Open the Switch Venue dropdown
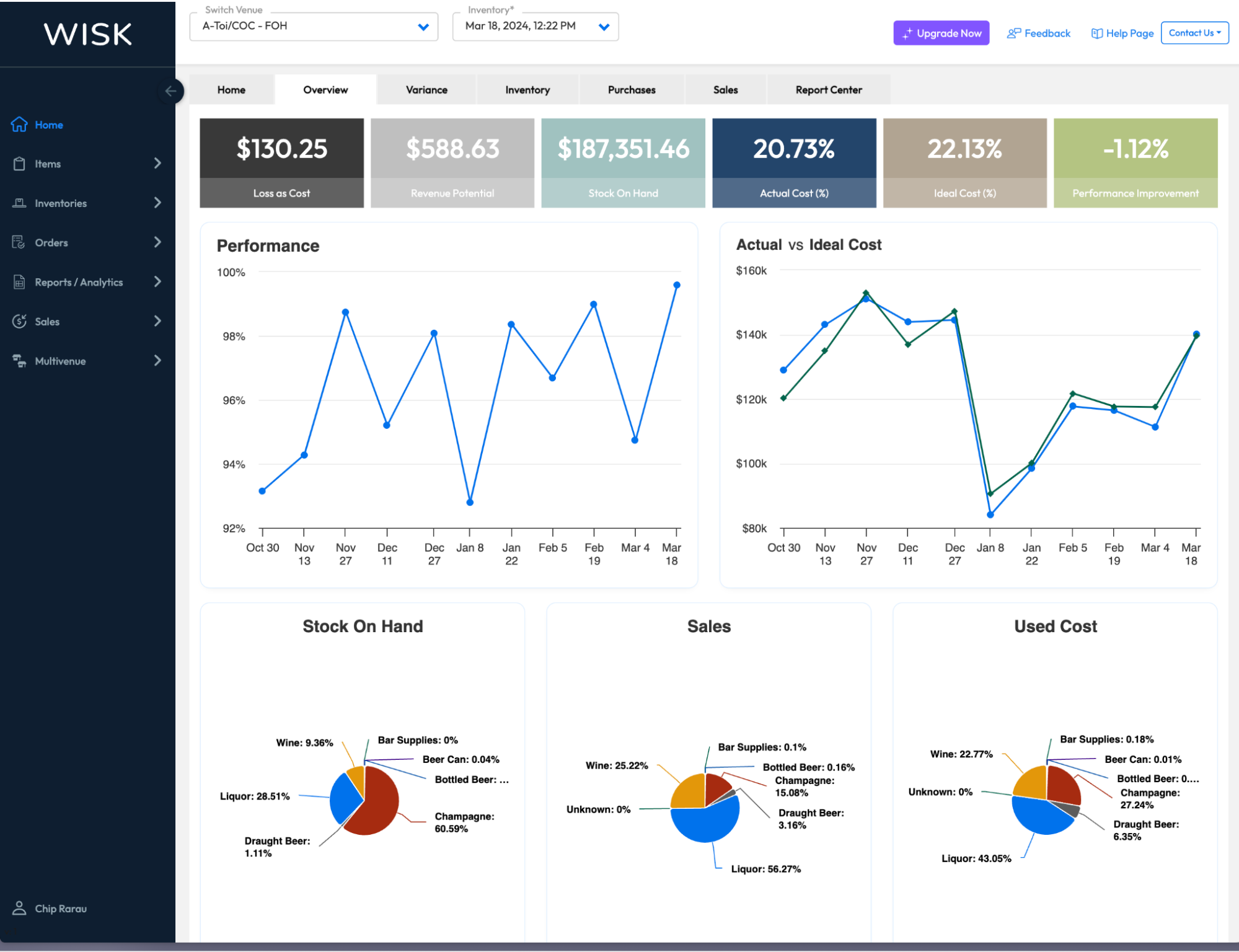 [423, 27]
